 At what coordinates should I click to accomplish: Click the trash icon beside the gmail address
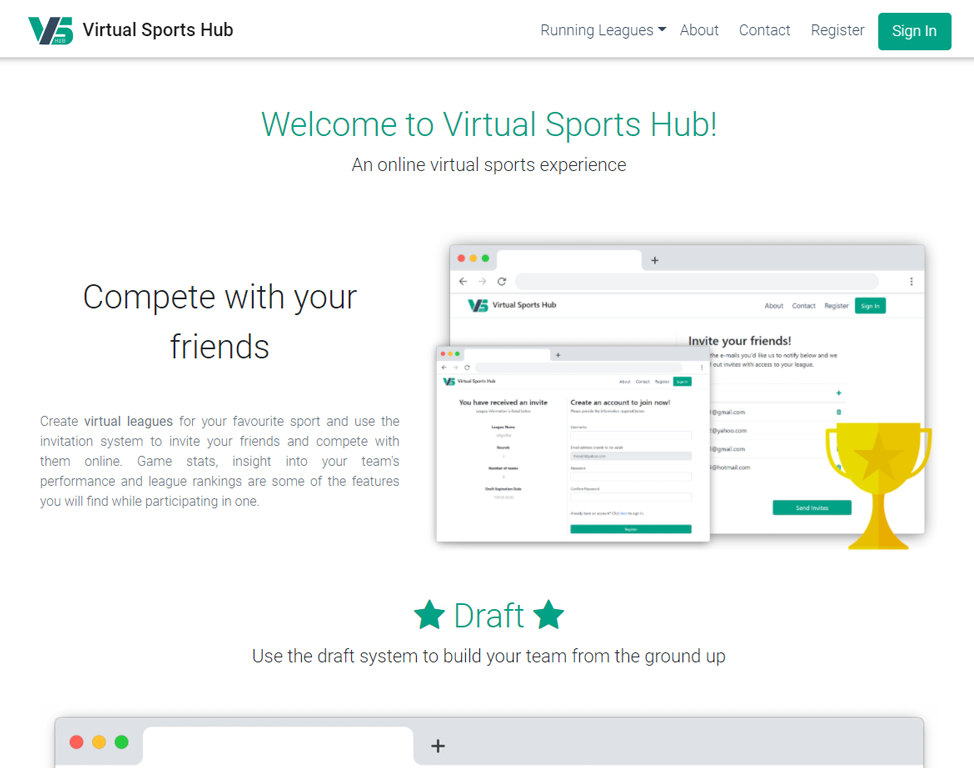click(x=839, y=412)
